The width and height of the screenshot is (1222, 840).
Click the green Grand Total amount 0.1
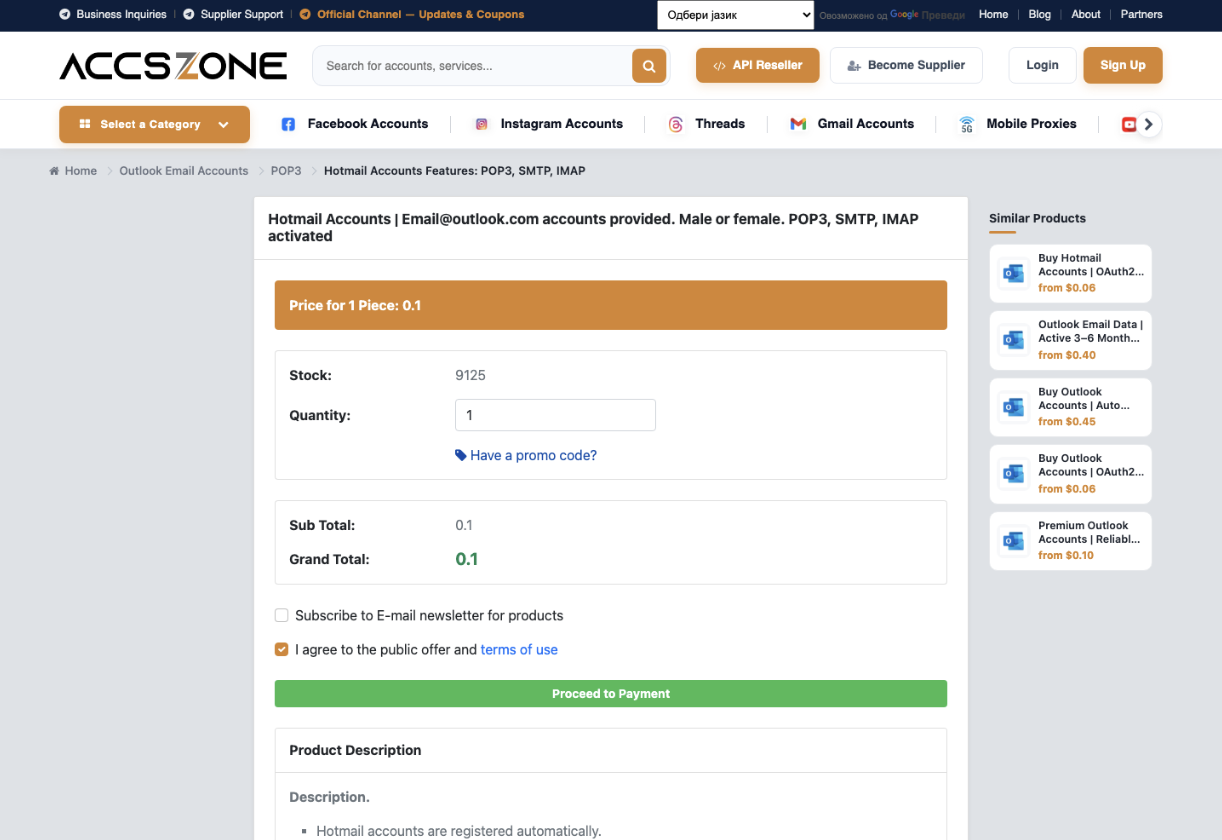point(466,559)
